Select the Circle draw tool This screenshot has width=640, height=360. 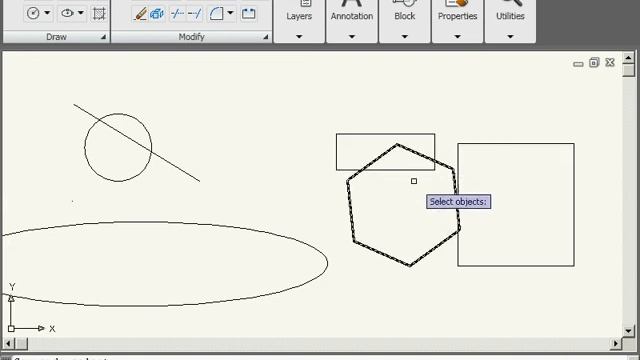(33, 13)
